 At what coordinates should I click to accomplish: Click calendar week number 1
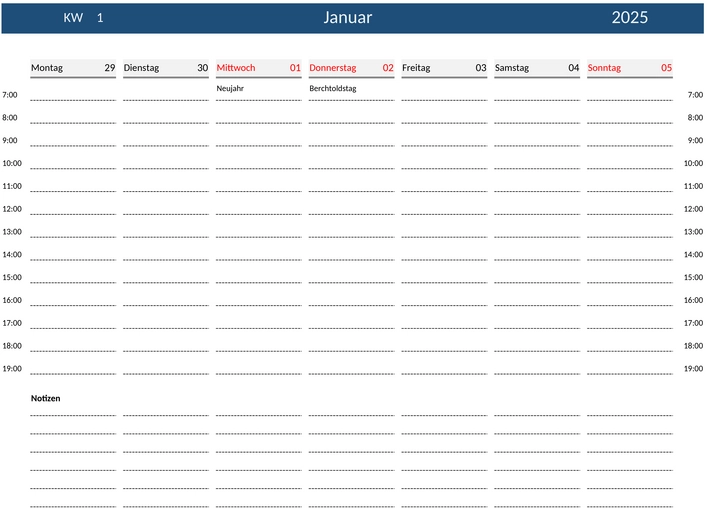coord(100,18)
